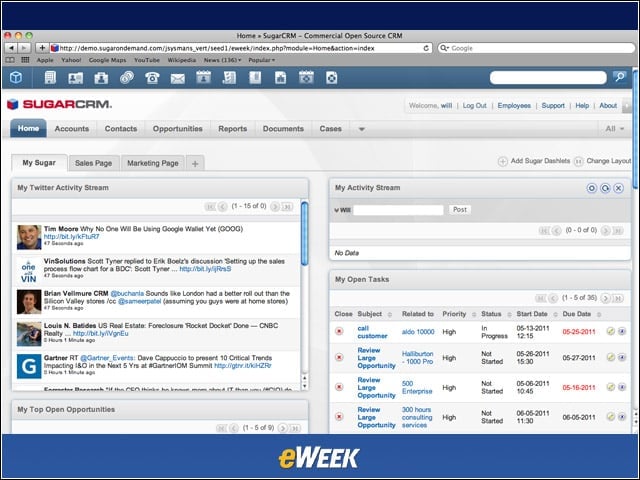Close the 500 Enterprise task using red icon
The image size is (640, 480).
[339, 387]
